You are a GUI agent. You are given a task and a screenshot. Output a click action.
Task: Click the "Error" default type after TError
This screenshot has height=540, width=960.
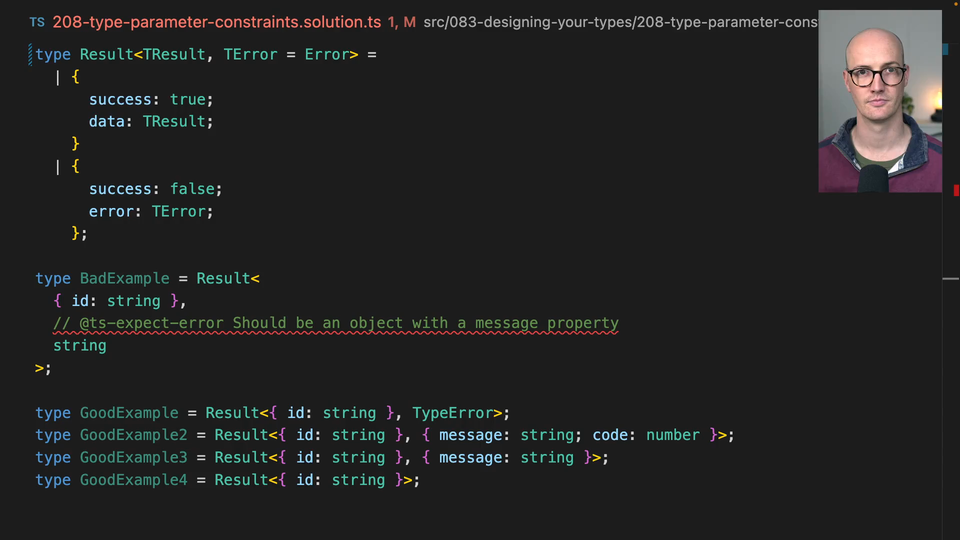(326, 54)
